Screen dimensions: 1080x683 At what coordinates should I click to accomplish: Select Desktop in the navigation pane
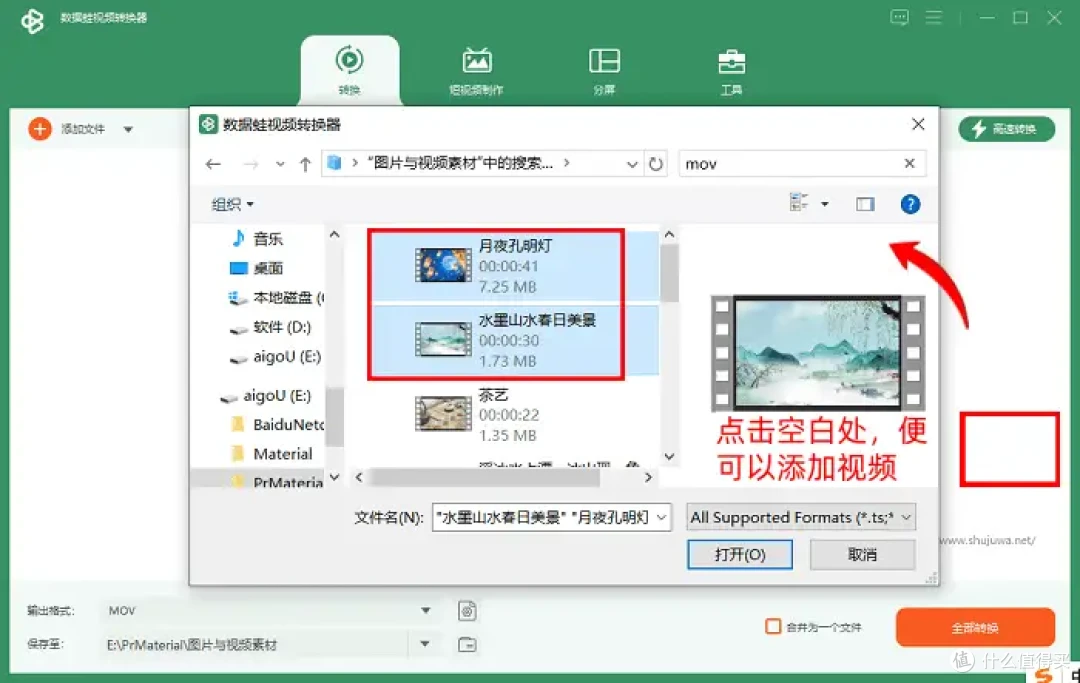coord(256,268)
